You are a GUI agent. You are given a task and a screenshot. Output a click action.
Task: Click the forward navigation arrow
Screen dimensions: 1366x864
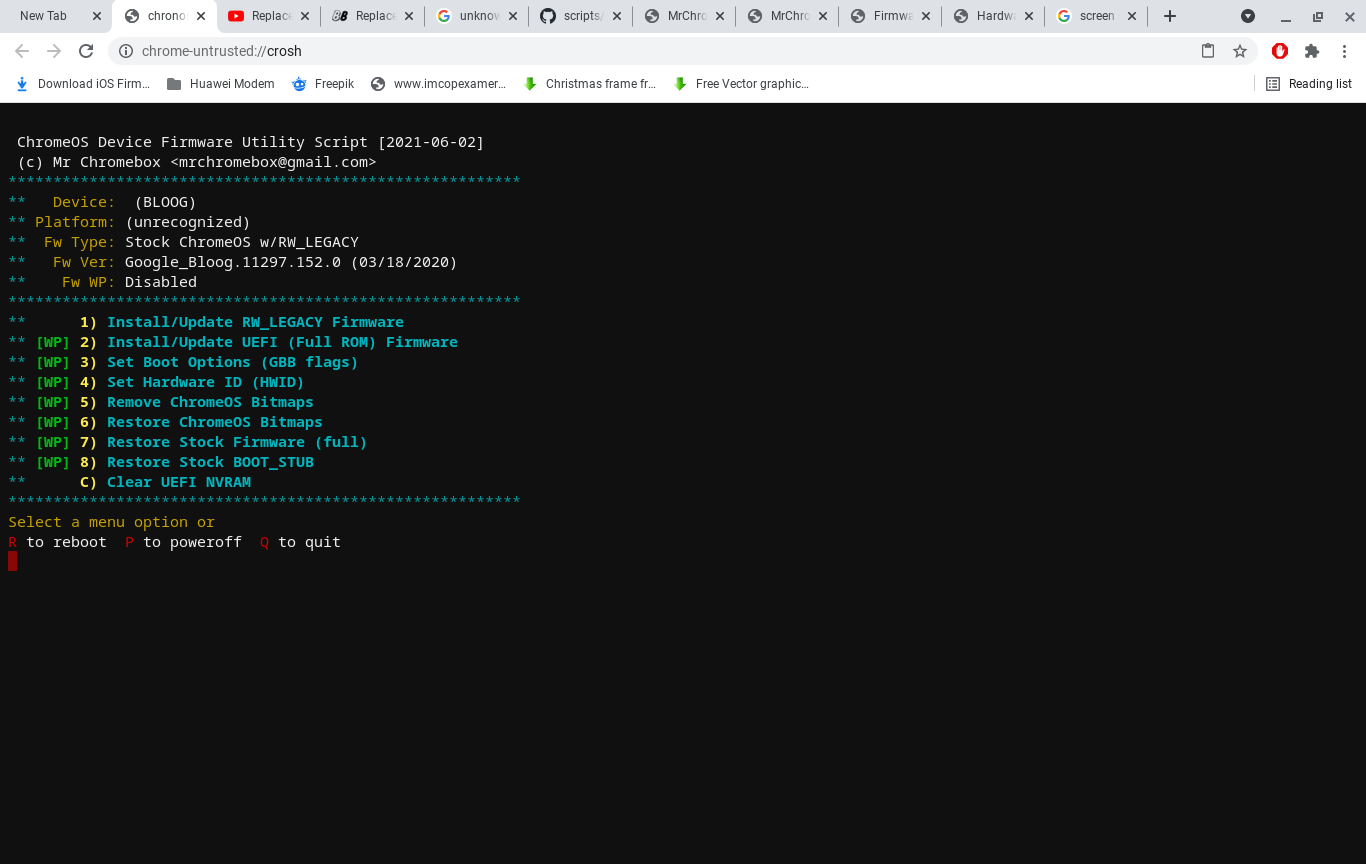(54, 51)
